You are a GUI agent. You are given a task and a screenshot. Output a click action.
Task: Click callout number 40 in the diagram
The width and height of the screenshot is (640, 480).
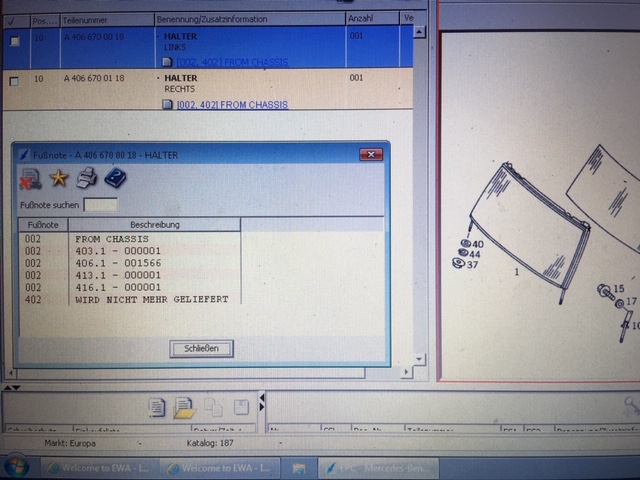click(478, 244)
